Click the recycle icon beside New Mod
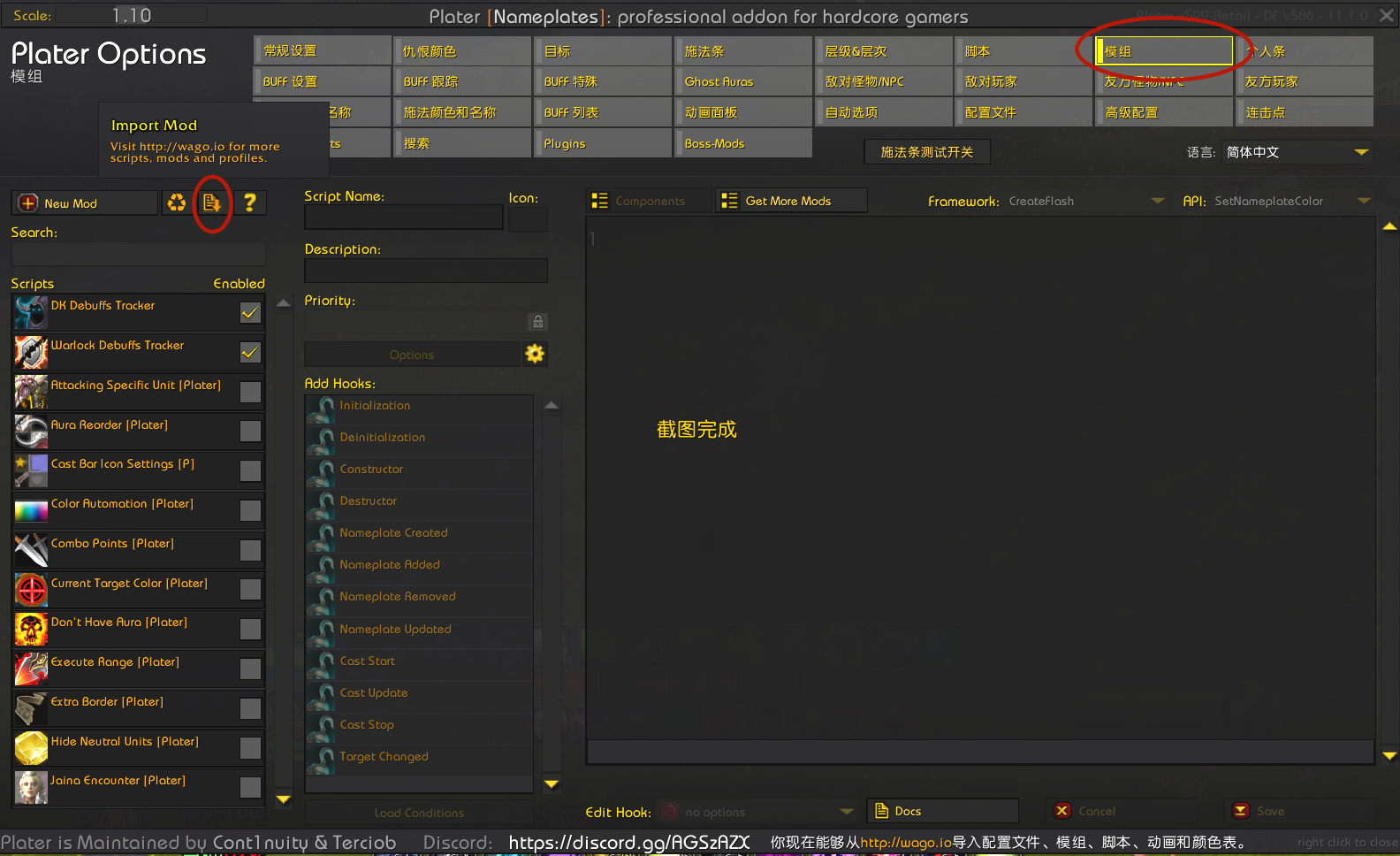1400x856 pixels. click(177, 203)
